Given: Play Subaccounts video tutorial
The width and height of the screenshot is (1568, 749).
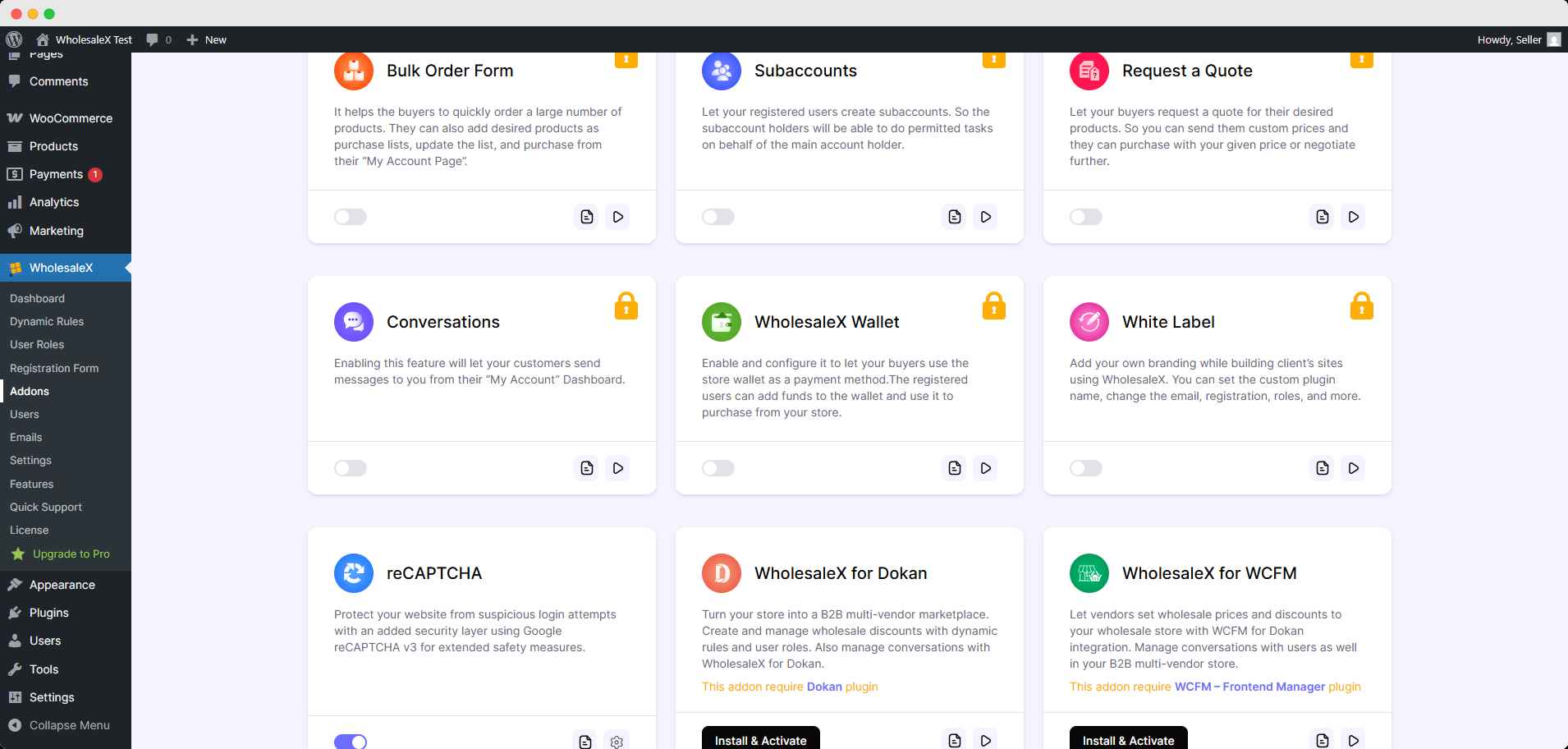Looking at the screenshot, I should click(986, 217).
